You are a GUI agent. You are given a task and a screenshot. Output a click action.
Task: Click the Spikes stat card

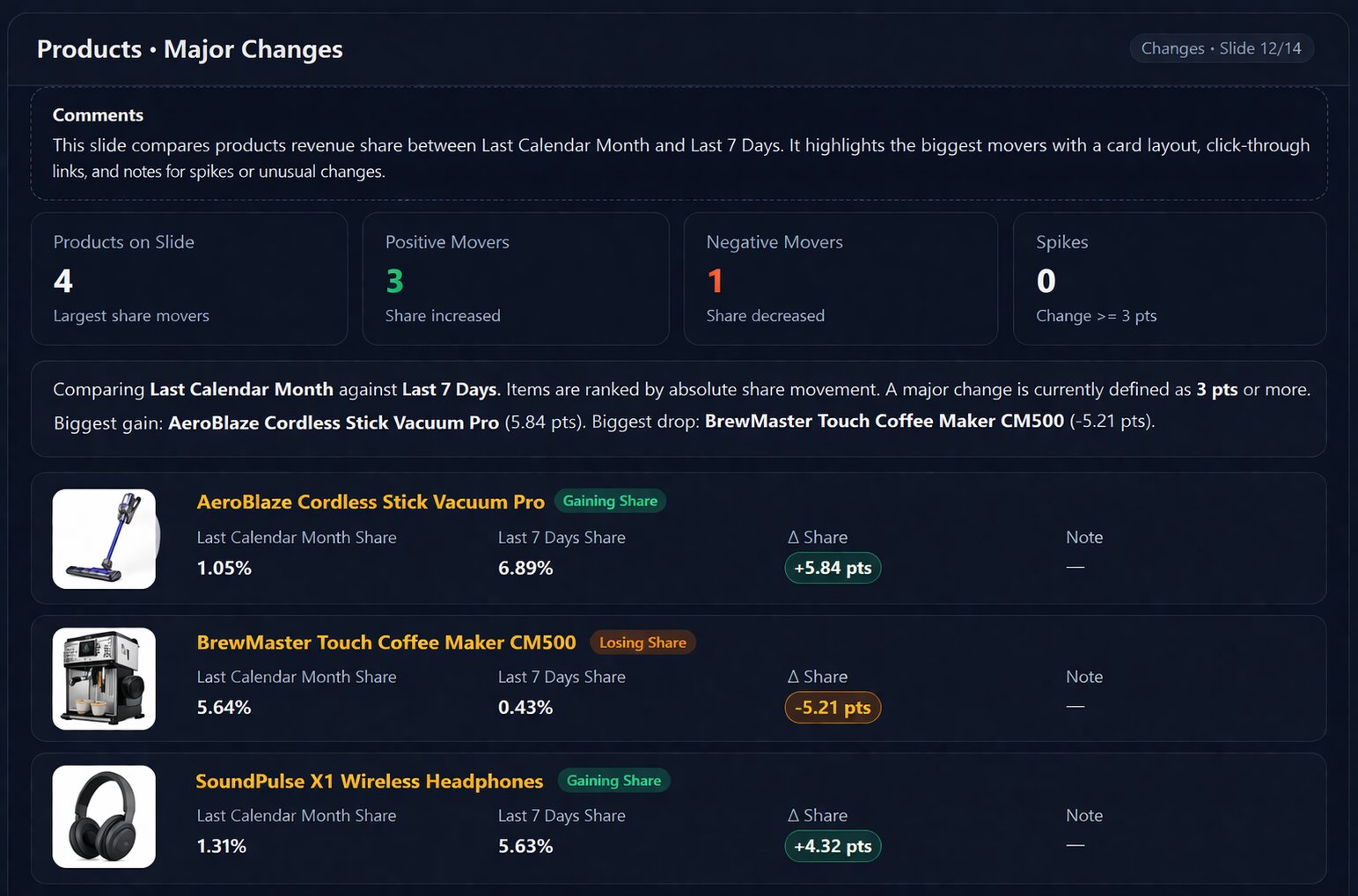pos(1170,278)
